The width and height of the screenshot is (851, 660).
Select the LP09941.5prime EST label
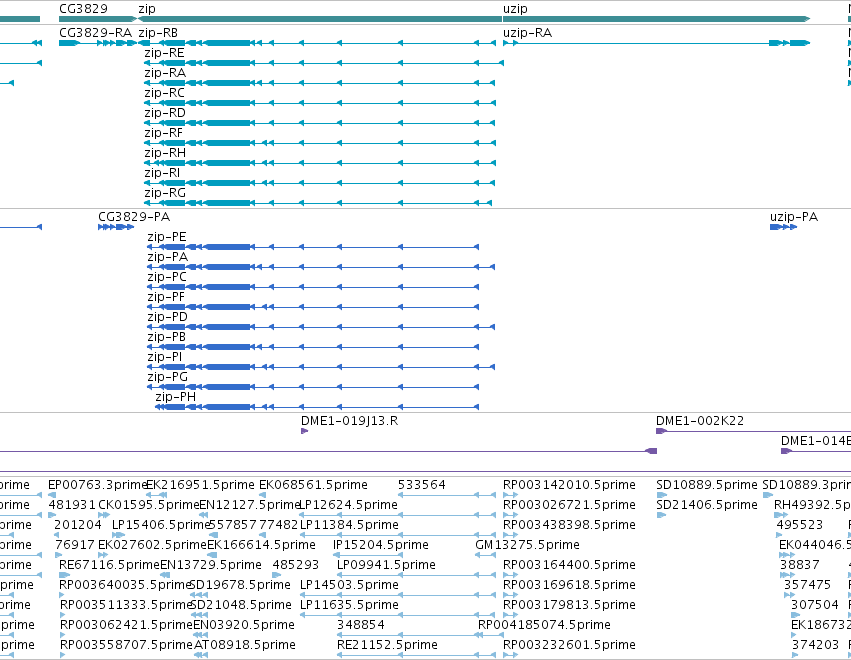(386, 565)
